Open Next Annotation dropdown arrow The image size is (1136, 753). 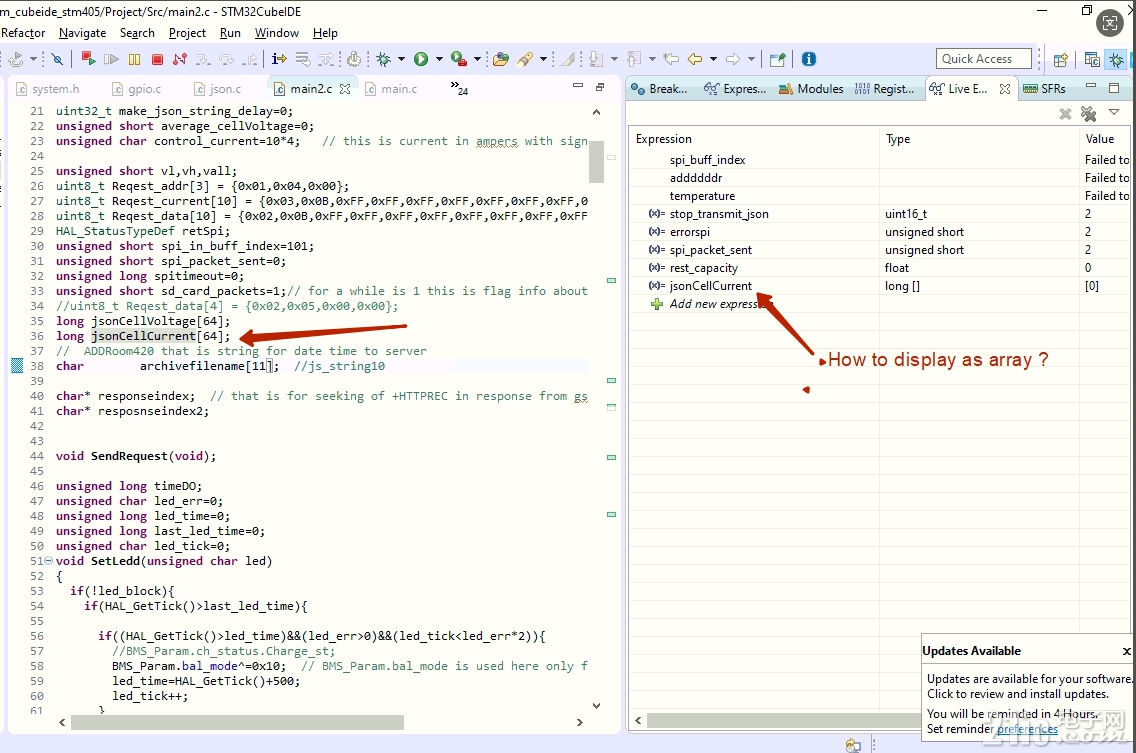pos(614,59)
